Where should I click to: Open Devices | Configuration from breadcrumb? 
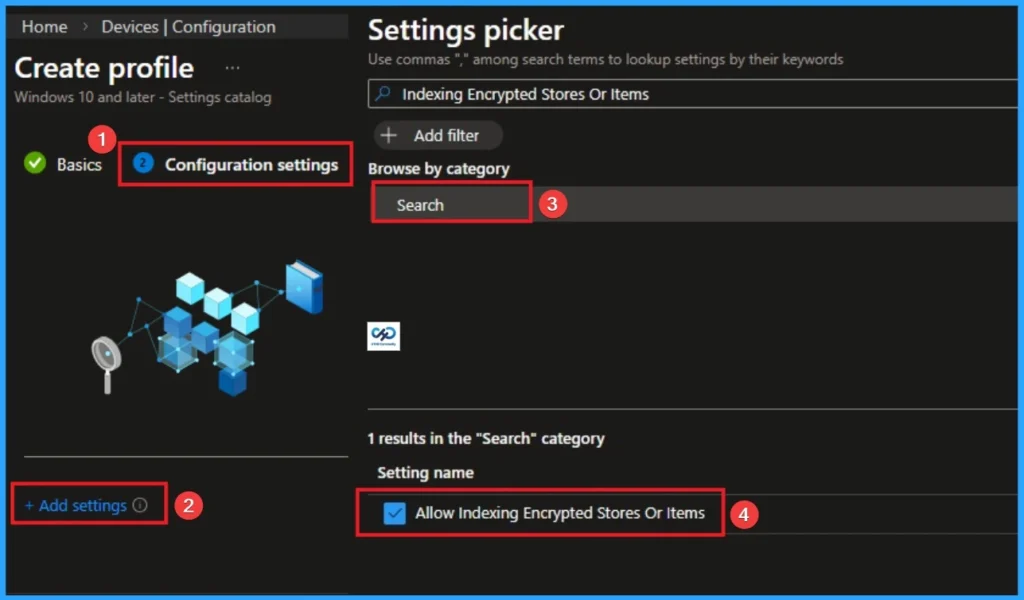(187, 27)
